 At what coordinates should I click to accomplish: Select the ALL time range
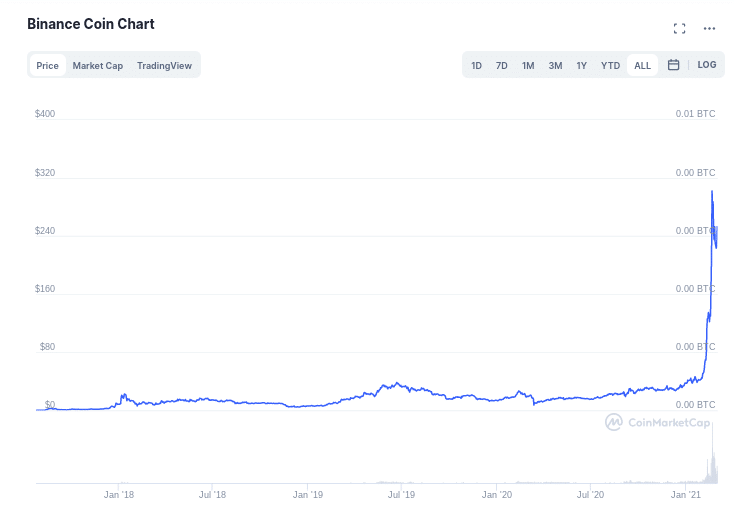pyautogui.click(x=642, y=66)
